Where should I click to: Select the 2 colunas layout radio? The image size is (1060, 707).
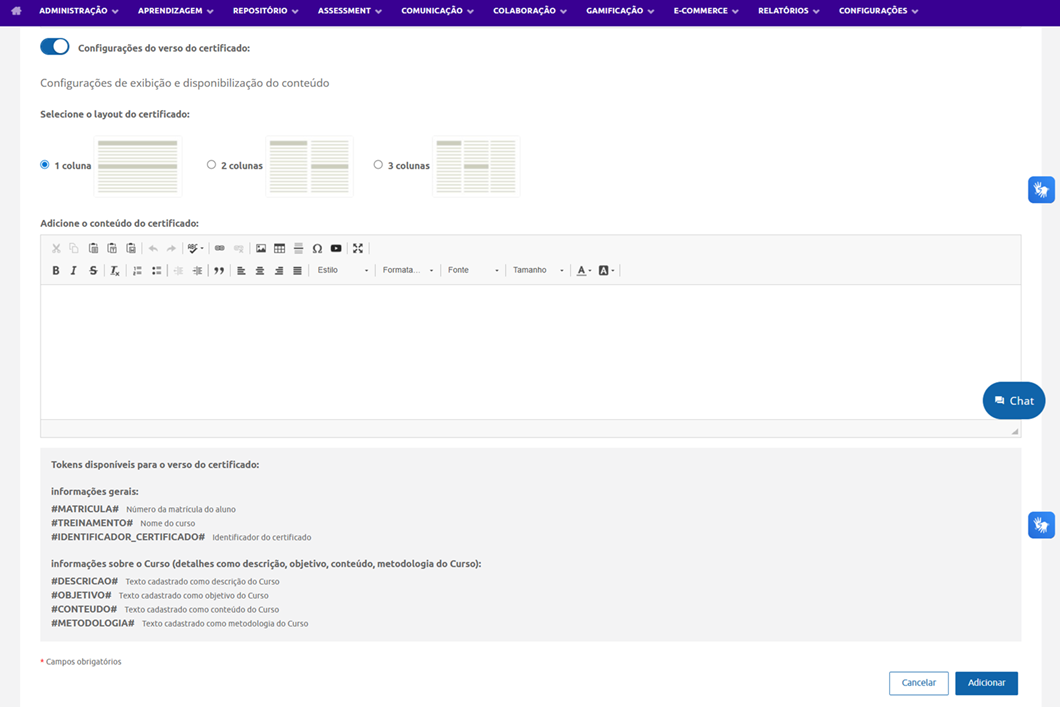tap(212, 164)
